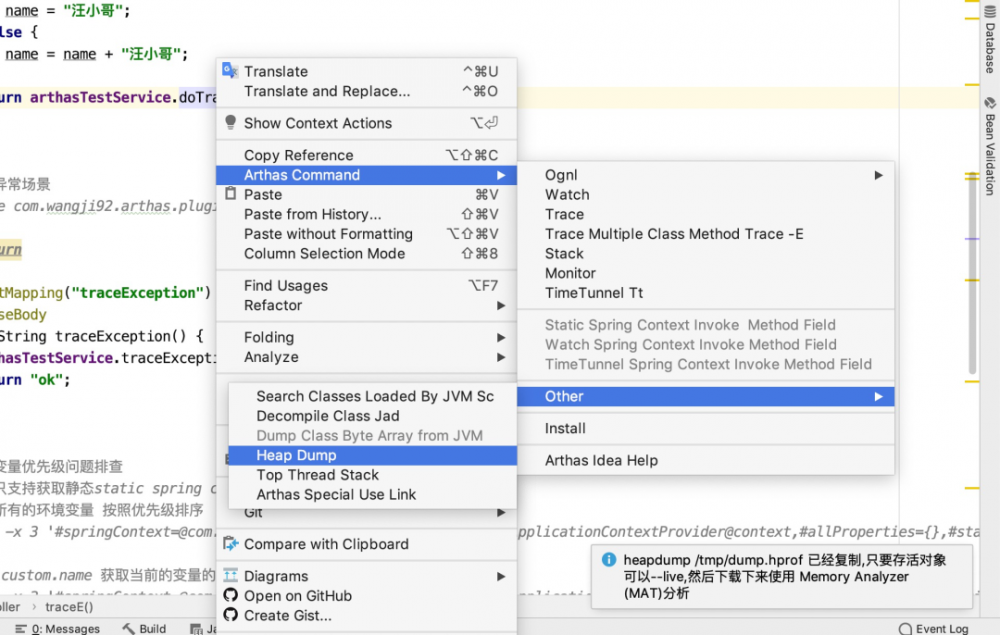
Task: Select Heap Dump menu entry
Action: coord(296,455)
